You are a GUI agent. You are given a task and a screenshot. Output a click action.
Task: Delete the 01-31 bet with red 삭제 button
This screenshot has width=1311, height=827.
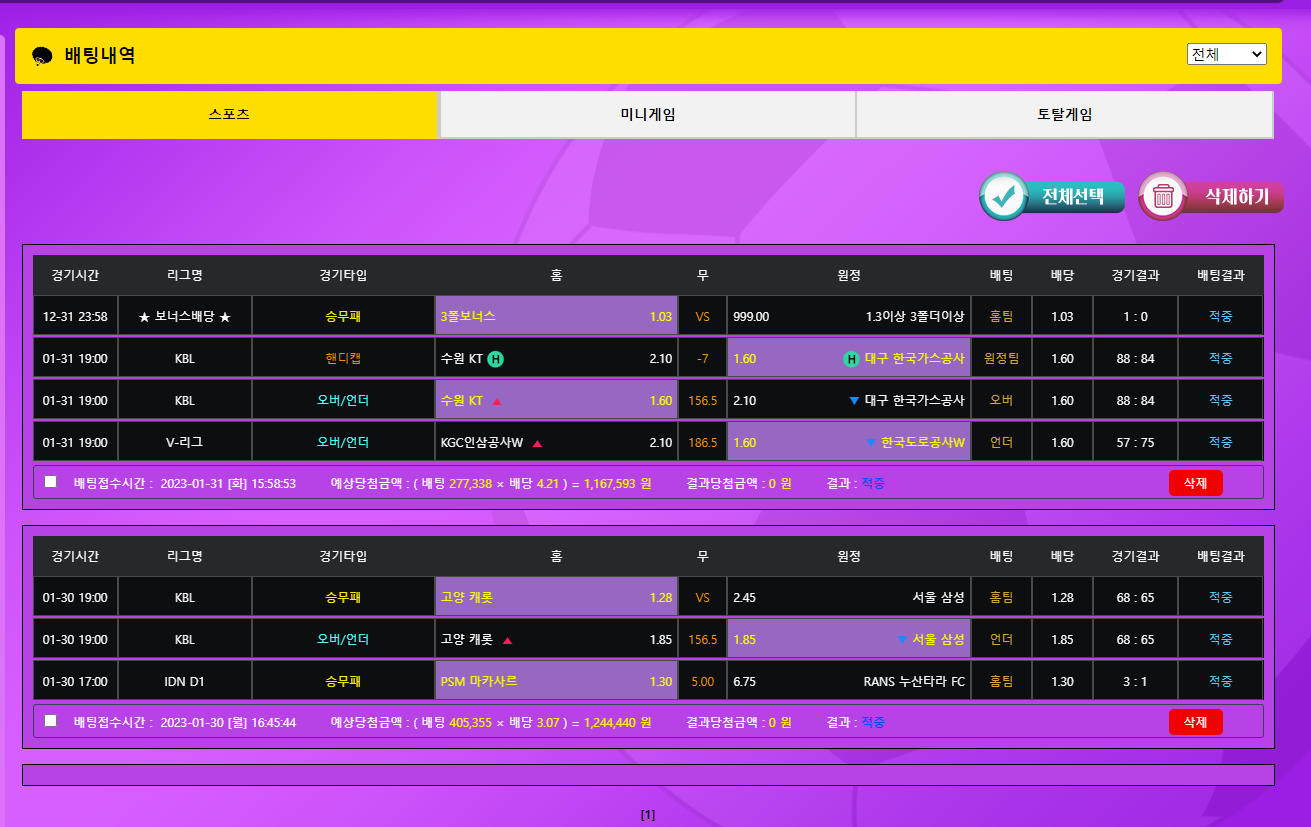coord(1195,483)
